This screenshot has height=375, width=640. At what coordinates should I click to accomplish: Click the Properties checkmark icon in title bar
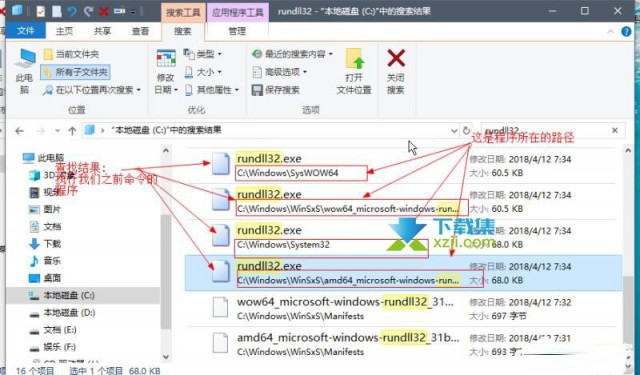coord(40,11)
